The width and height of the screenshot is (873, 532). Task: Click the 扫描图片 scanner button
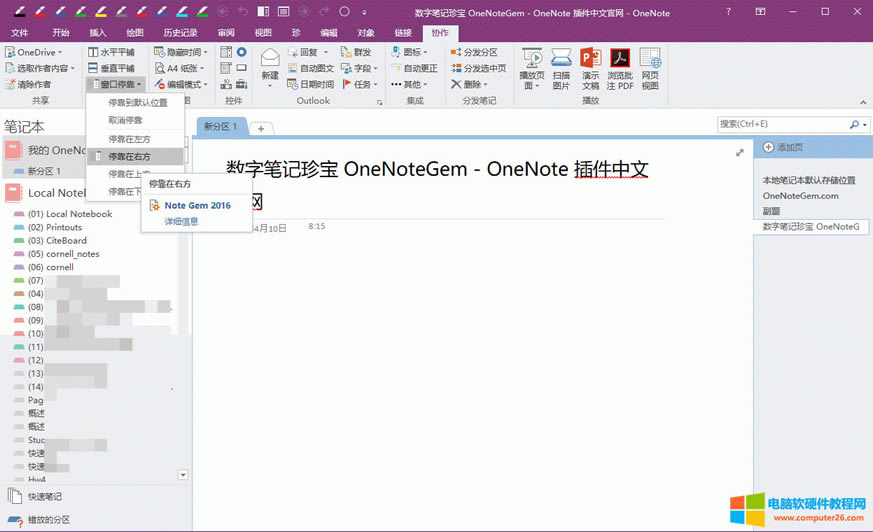point(561,69)
